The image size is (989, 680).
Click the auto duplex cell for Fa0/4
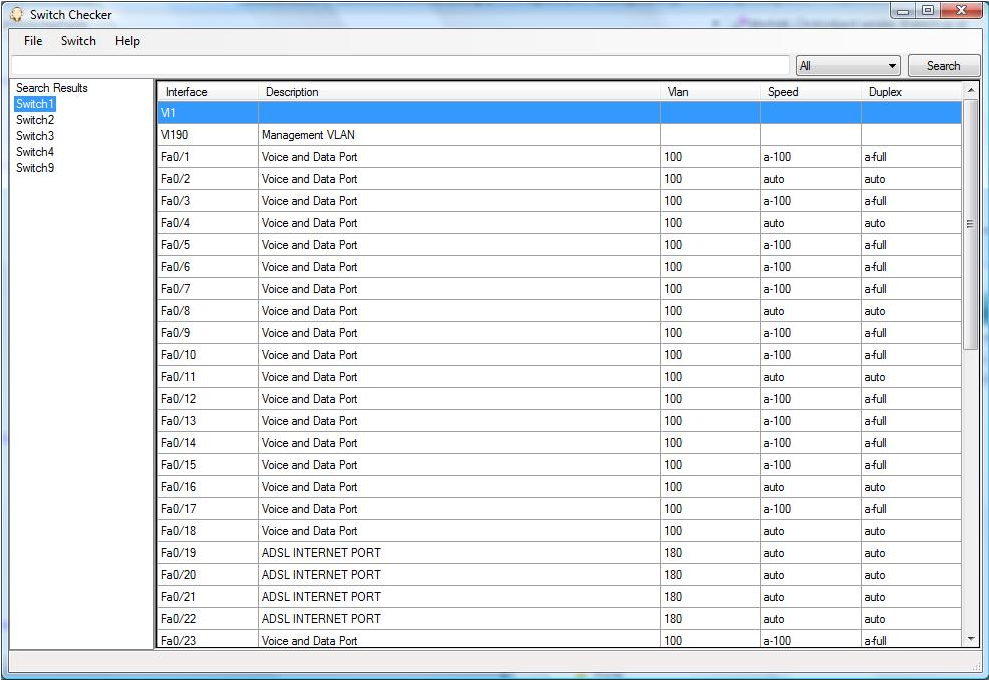[x=911, y=223]
